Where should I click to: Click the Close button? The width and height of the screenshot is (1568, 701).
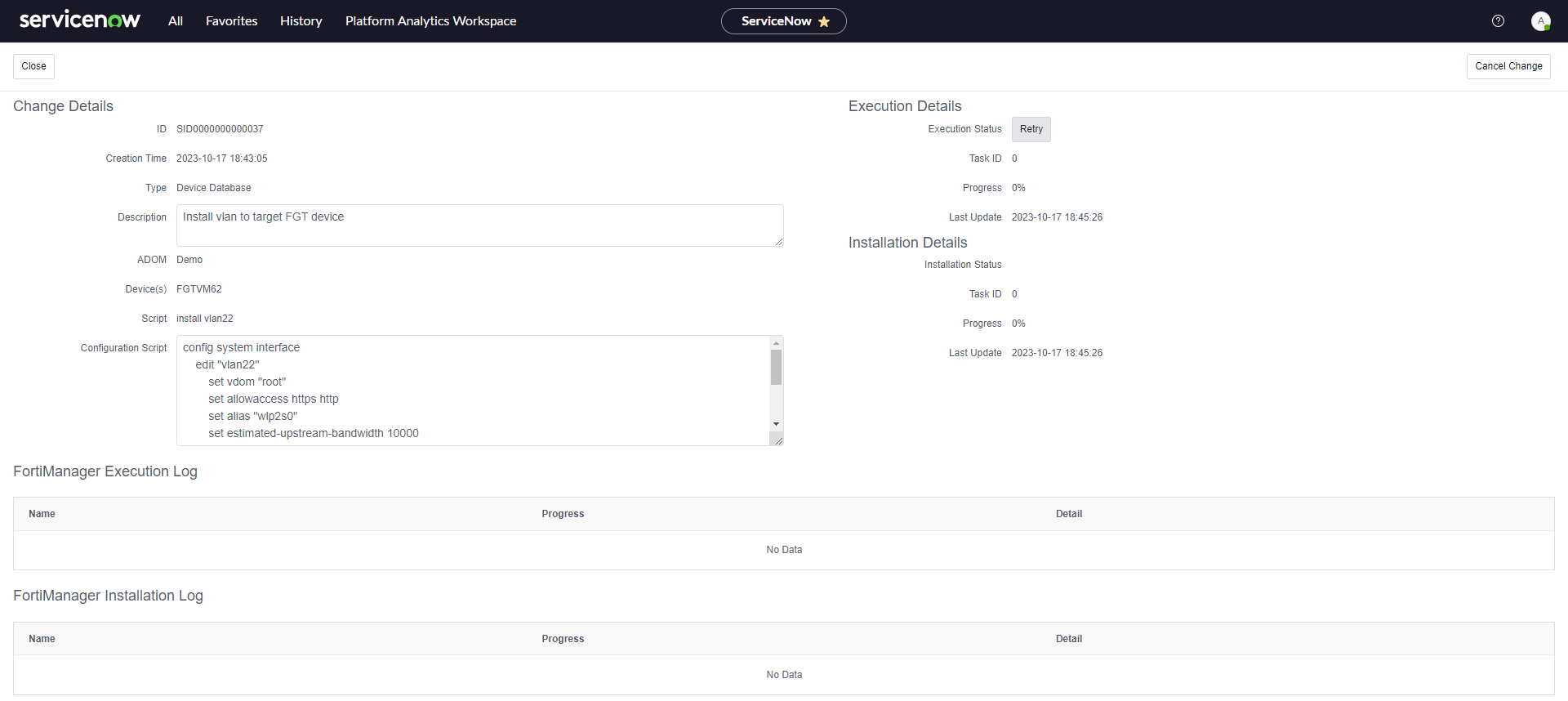click(x=33, y=66)
